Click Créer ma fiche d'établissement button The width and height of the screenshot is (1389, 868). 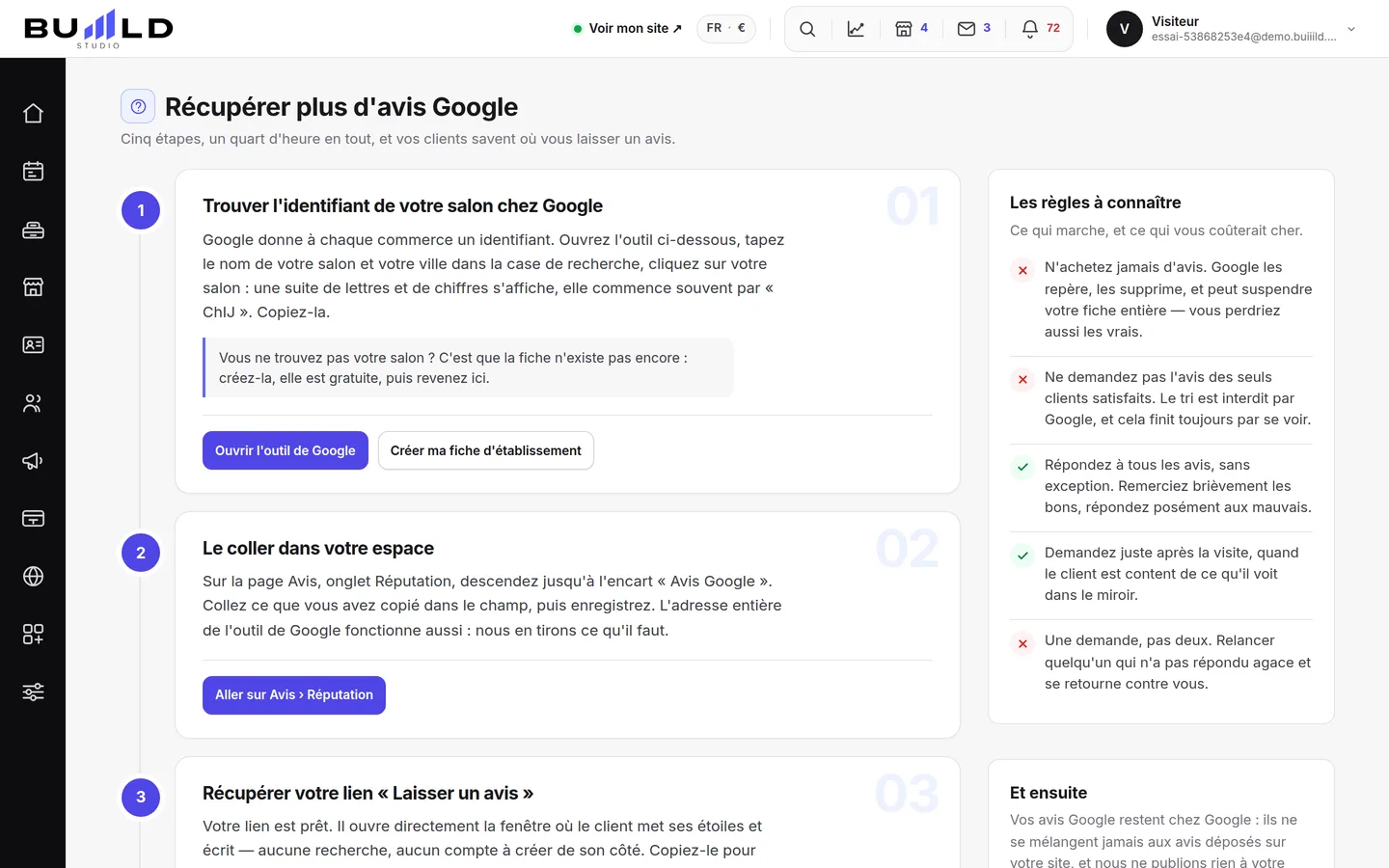tap(486, 450)
